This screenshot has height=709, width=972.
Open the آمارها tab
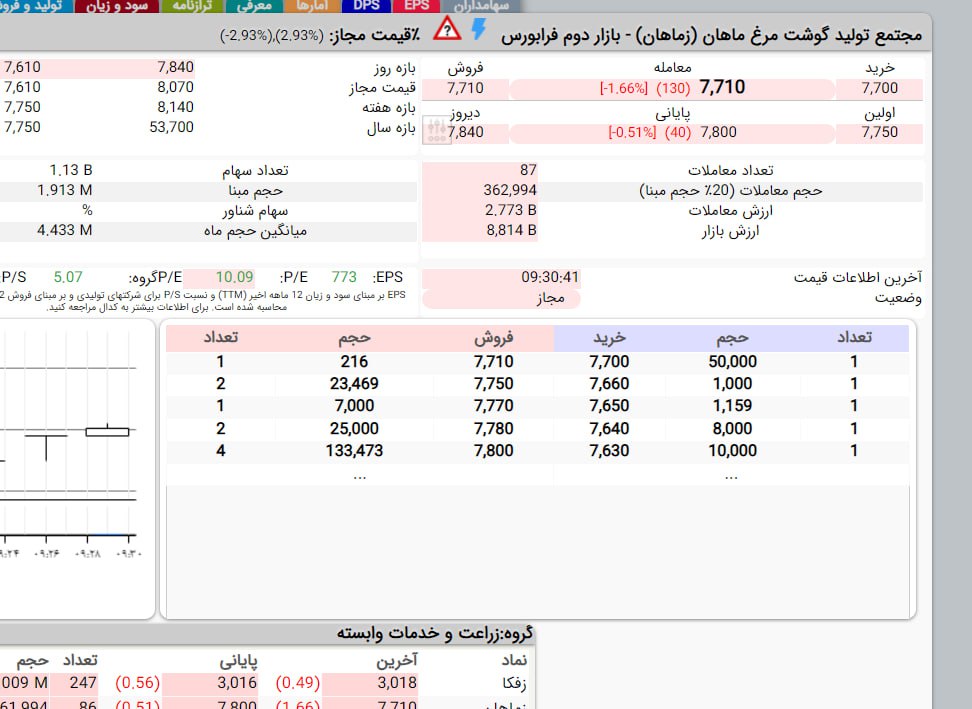312,6
